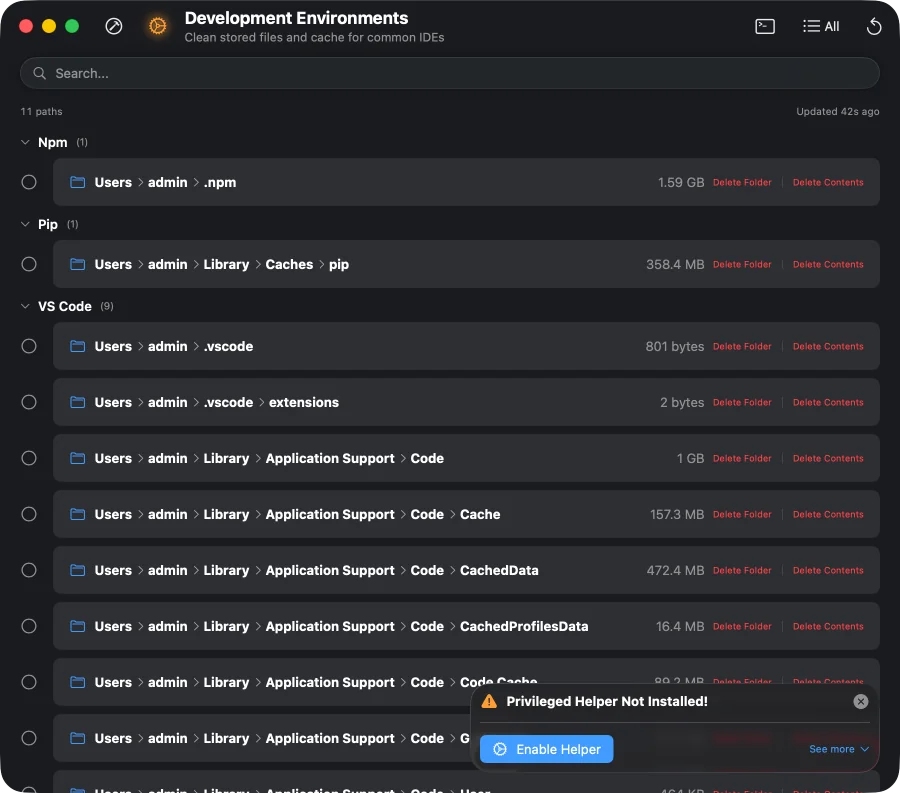Select the .npm path radio button
The image size is (900, 793).
click(x=29, y=182)
